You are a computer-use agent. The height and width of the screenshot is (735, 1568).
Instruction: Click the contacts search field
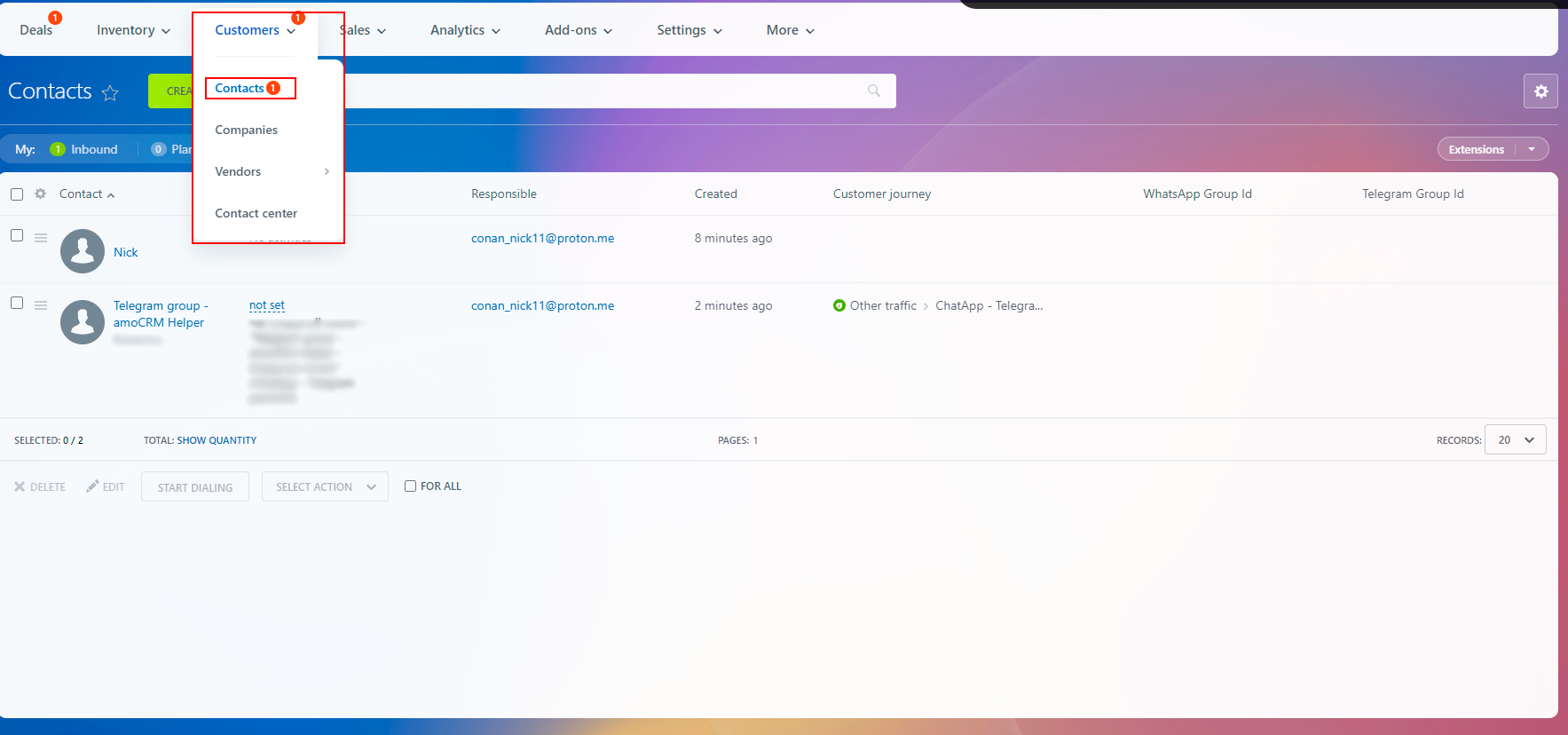click(603, 91)
